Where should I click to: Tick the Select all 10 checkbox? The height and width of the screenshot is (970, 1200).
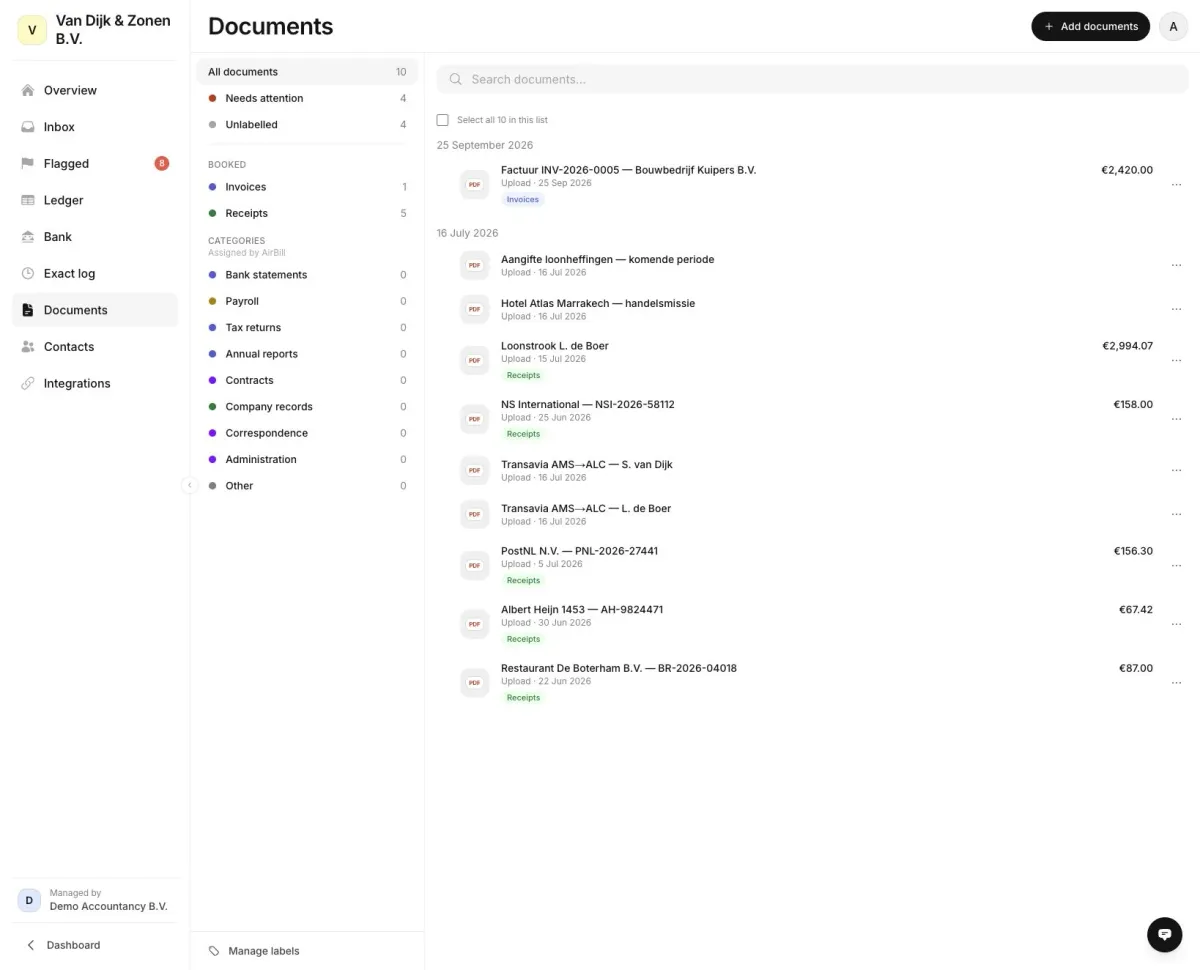tap(443, 120)
